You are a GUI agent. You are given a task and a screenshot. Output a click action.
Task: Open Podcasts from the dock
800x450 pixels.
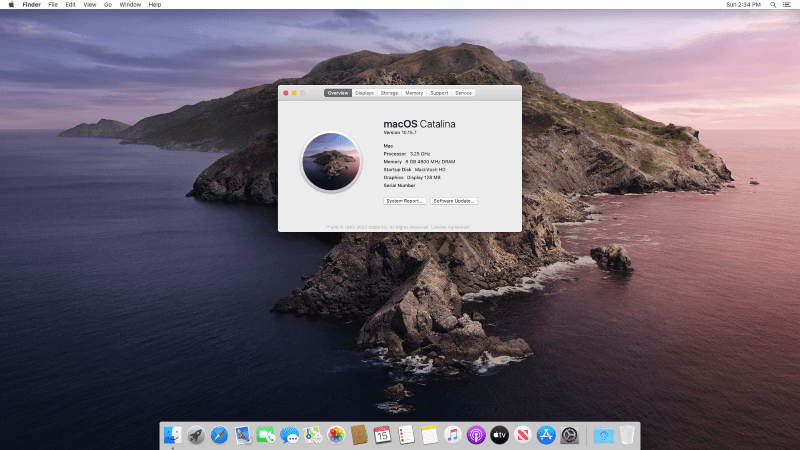(476, 435)
